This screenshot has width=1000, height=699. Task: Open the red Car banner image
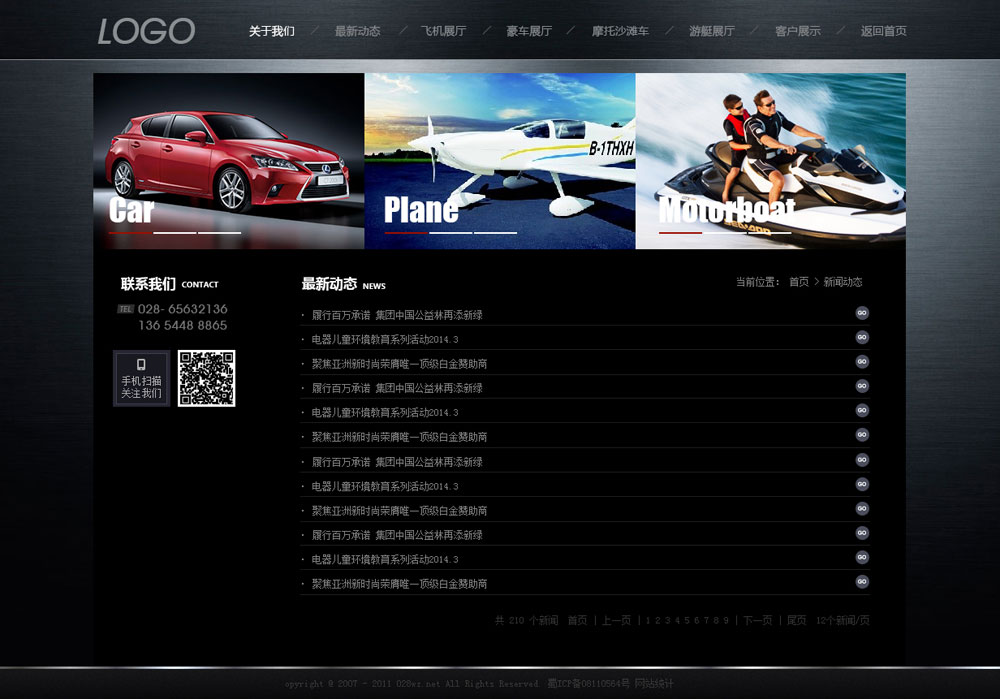tap(229, 160)
